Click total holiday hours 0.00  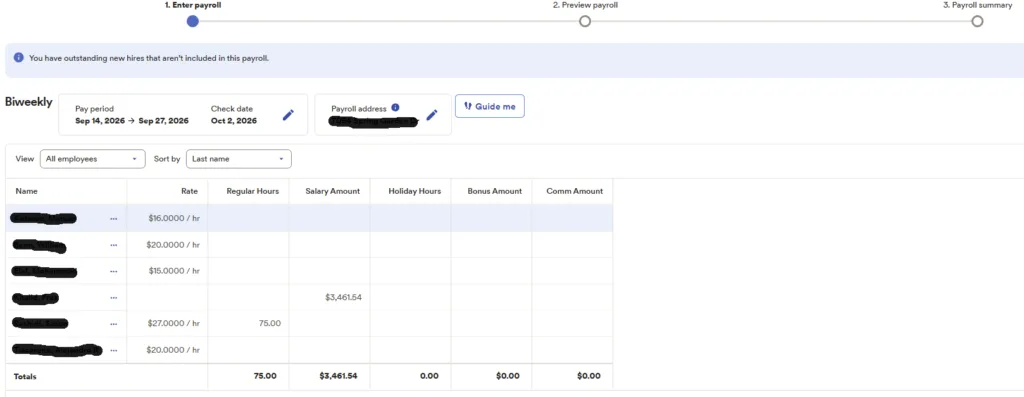(430, 376)
